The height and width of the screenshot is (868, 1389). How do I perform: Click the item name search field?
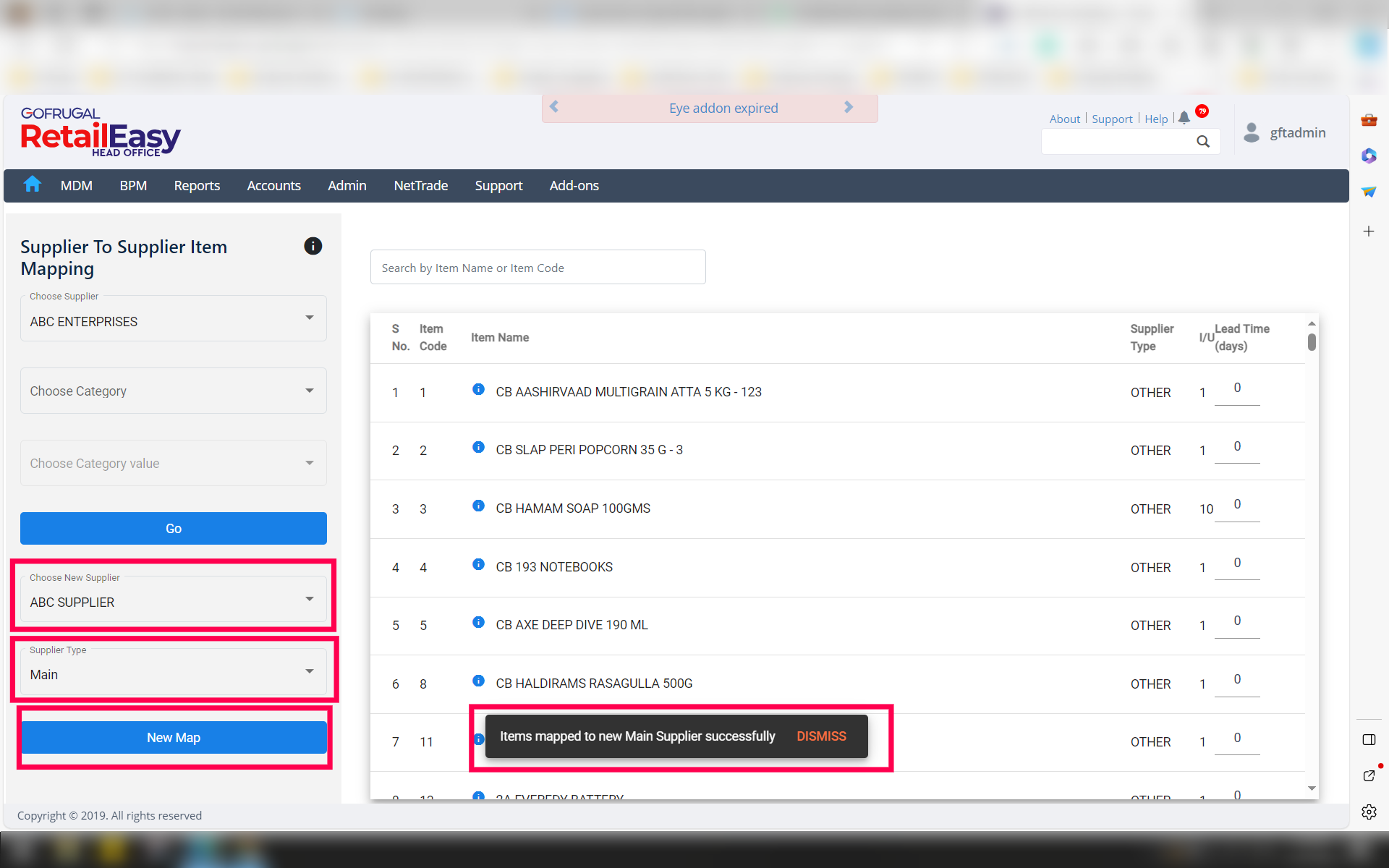(538, 268)
